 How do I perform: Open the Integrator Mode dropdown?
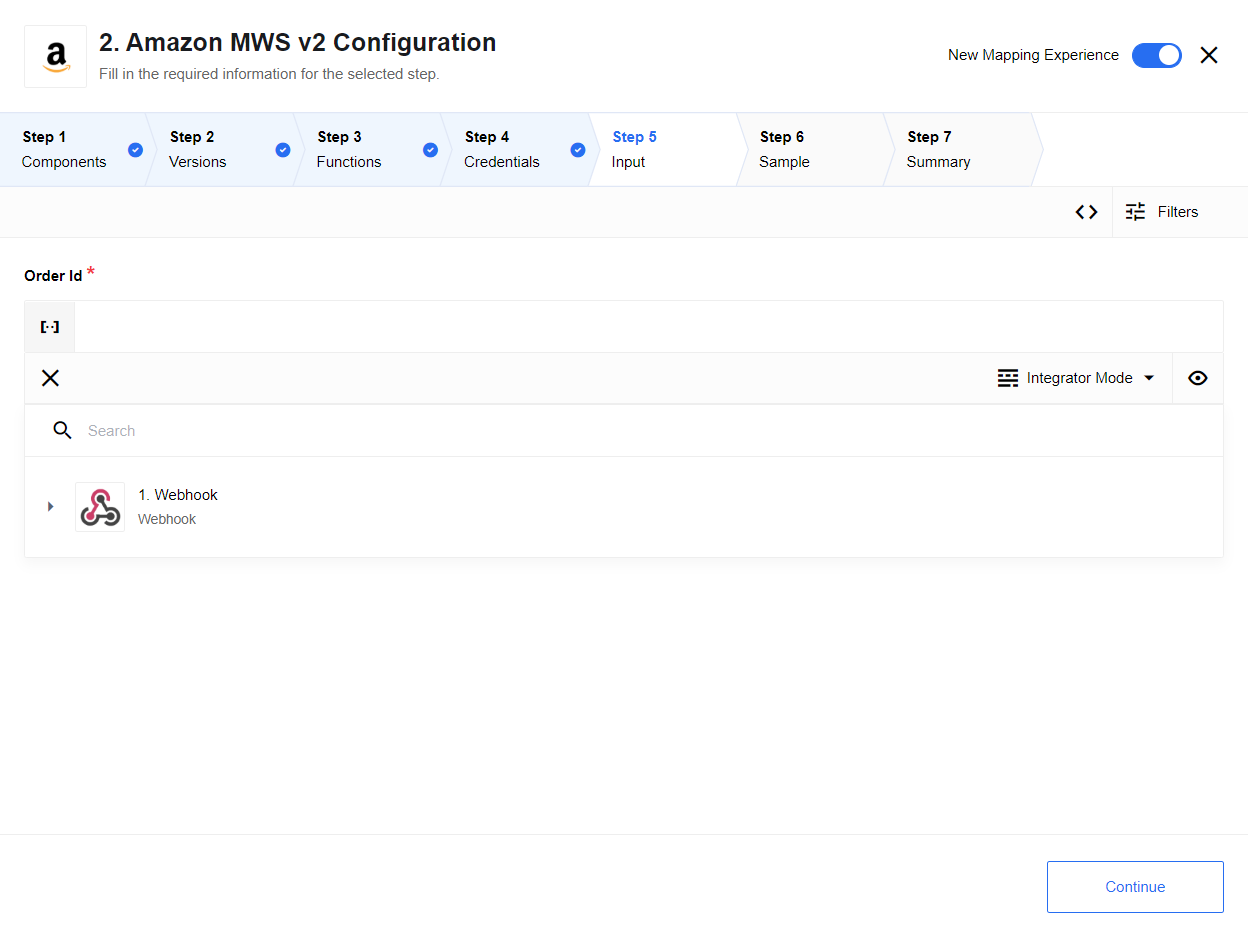click(x=1080, y=378)
